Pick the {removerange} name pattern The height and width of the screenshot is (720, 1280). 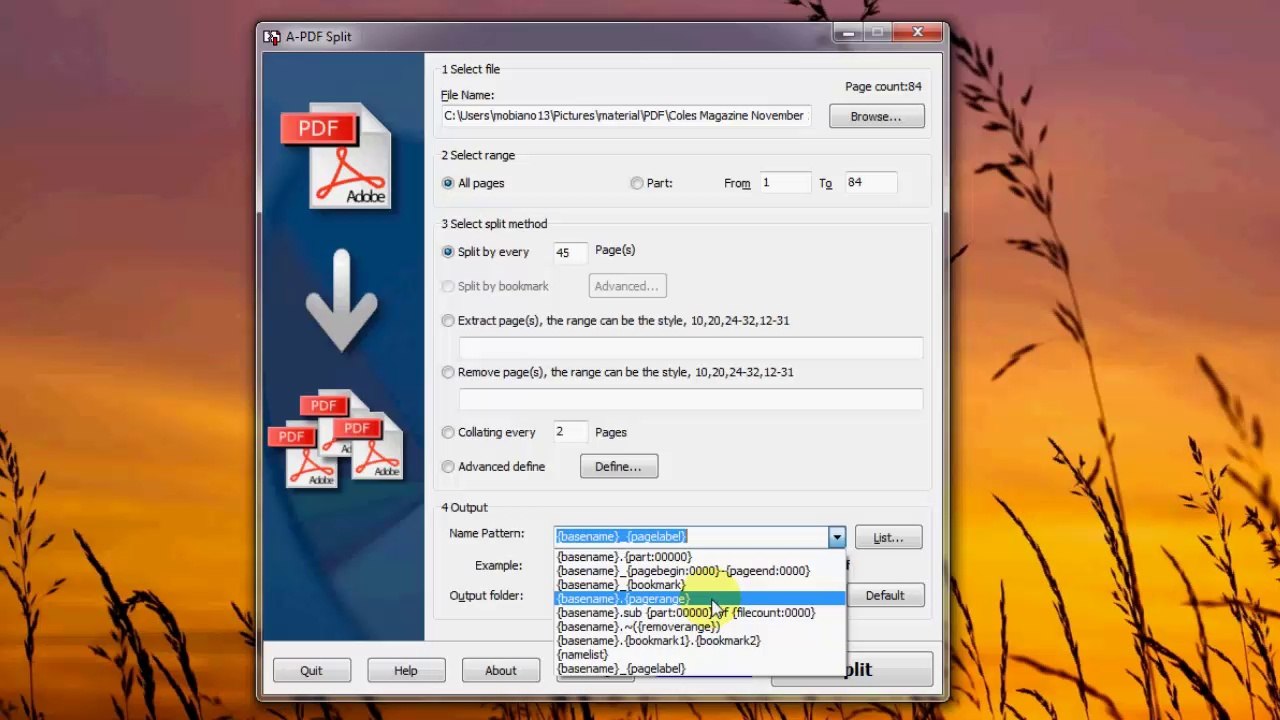click(x=700, y=627)
